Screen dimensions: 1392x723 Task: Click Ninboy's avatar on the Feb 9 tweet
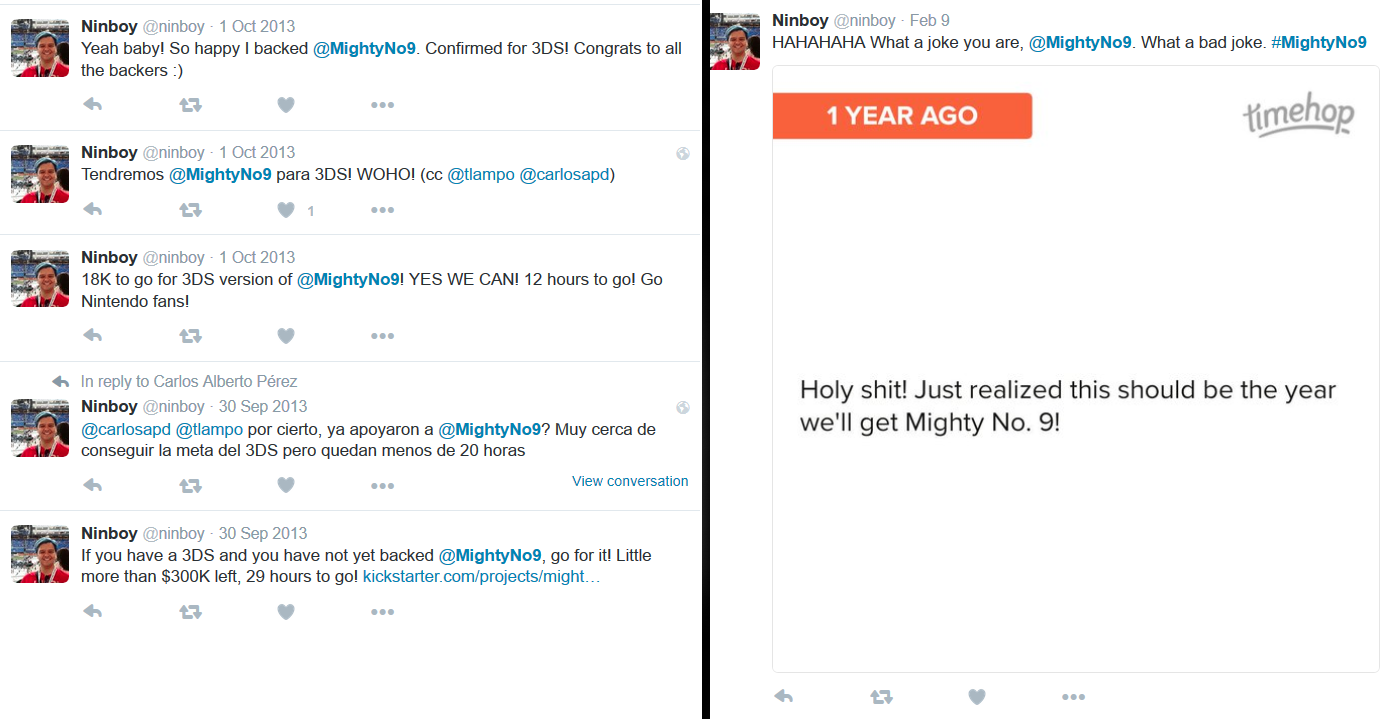737,40
